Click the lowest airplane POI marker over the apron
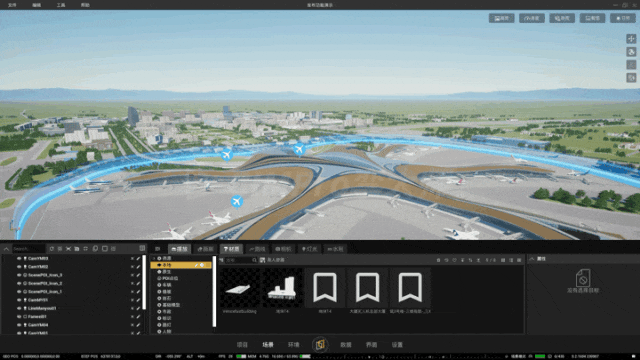 (237, 201)
